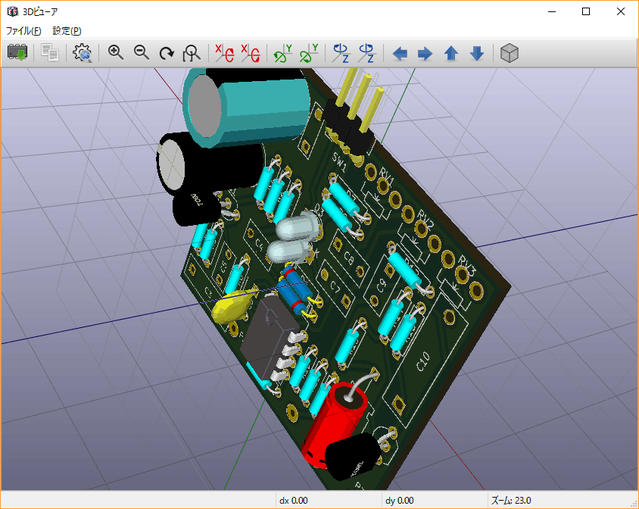The height and width of the screenshot is (509, 639).
Task: Close the 3D viewer window
Action: (620, 11)
